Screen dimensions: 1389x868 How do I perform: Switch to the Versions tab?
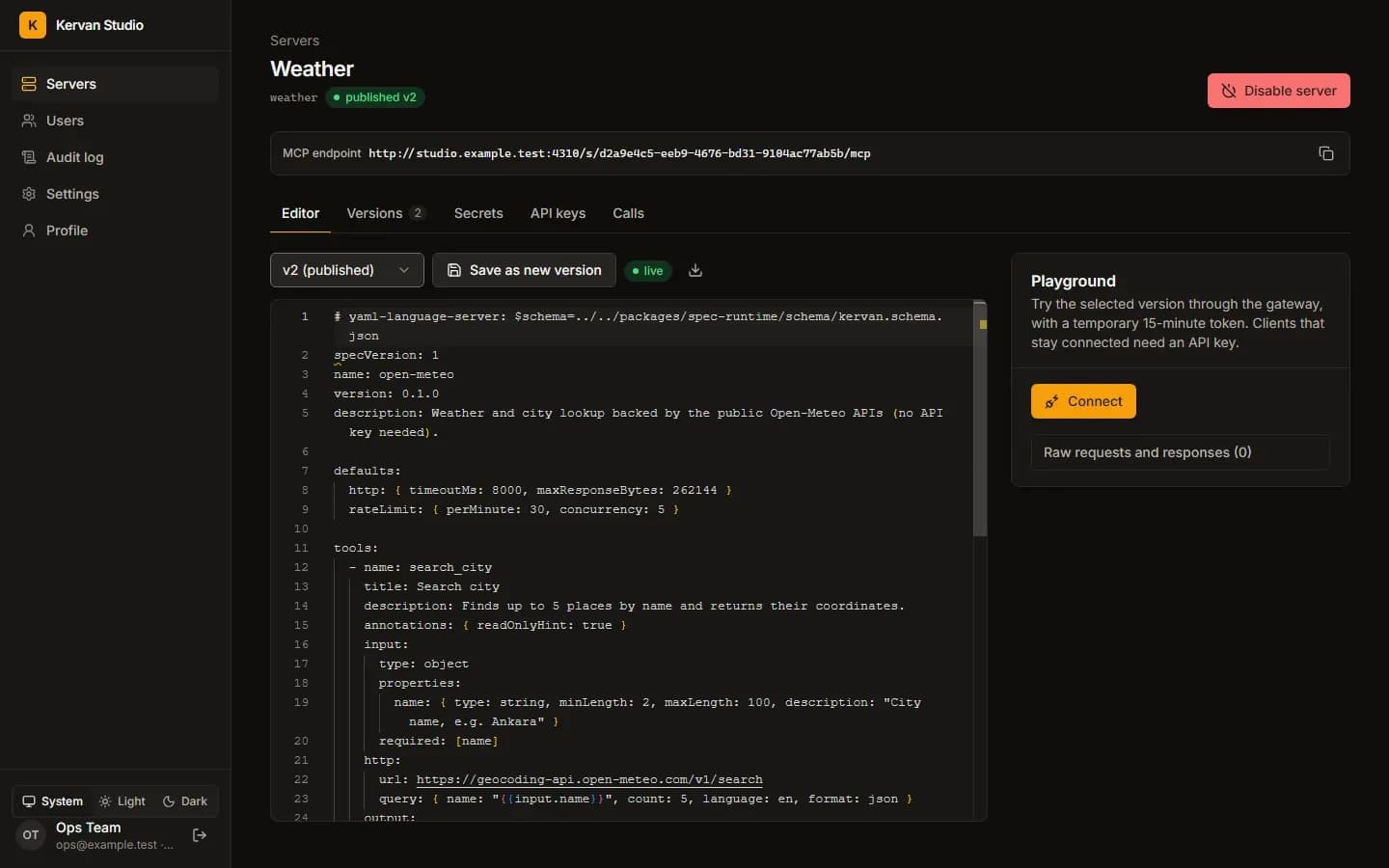pyautogui.click(x=385, y=213)
